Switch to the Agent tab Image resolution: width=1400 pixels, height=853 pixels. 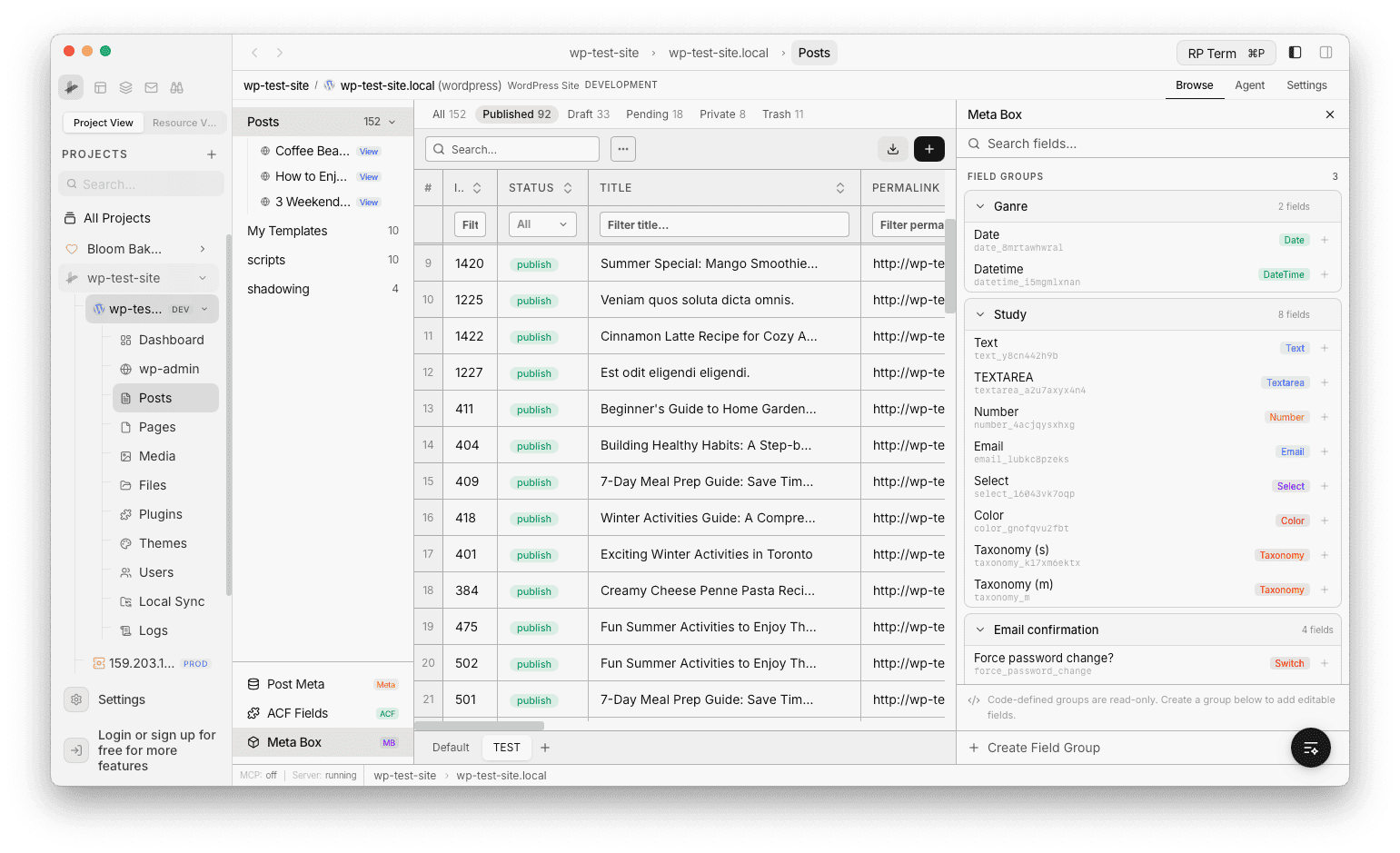point(1250,84)
